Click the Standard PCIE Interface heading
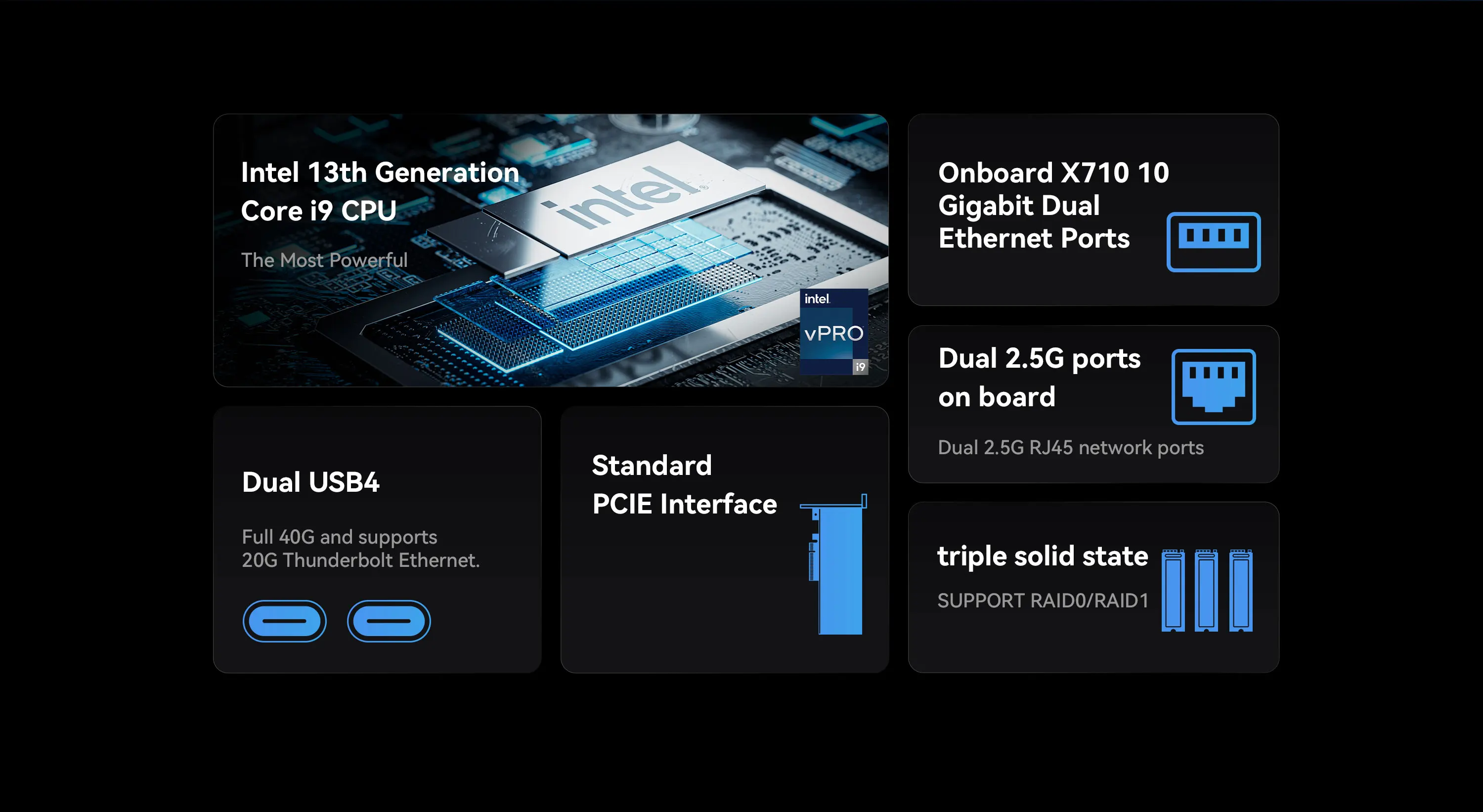This screenshot has height=812, width=1483. [x=684, y=484]
